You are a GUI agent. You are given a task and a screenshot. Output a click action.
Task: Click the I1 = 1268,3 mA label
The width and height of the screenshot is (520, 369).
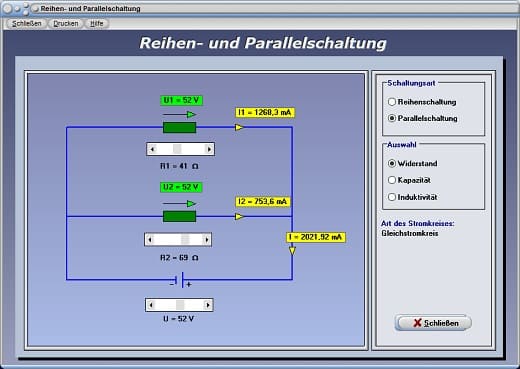tap(265, 112)
